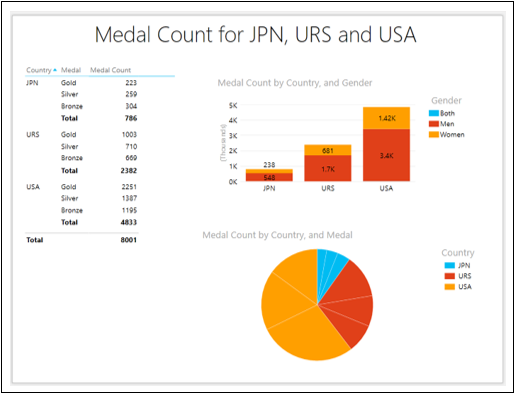This screenshot has height=394, width=516.
Task: Select the Men red legend swatch
Action: pyautogui.click(x=434, y=124)
